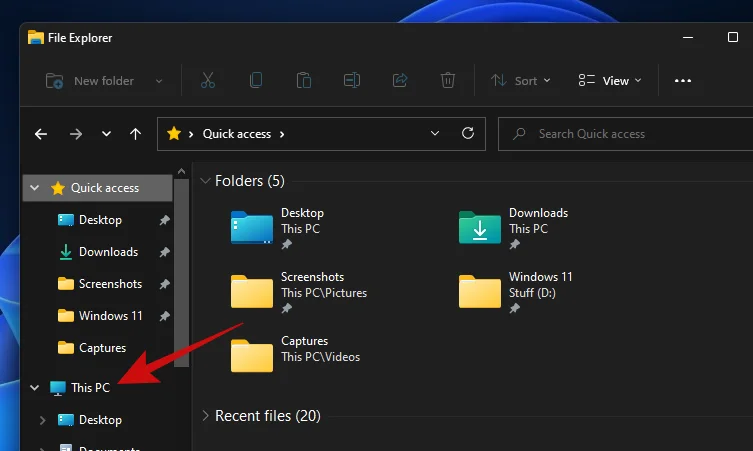Click the chevron after Quick access breadcrumb
This screenshot has height=451, width=753.
tap(282, 134)
